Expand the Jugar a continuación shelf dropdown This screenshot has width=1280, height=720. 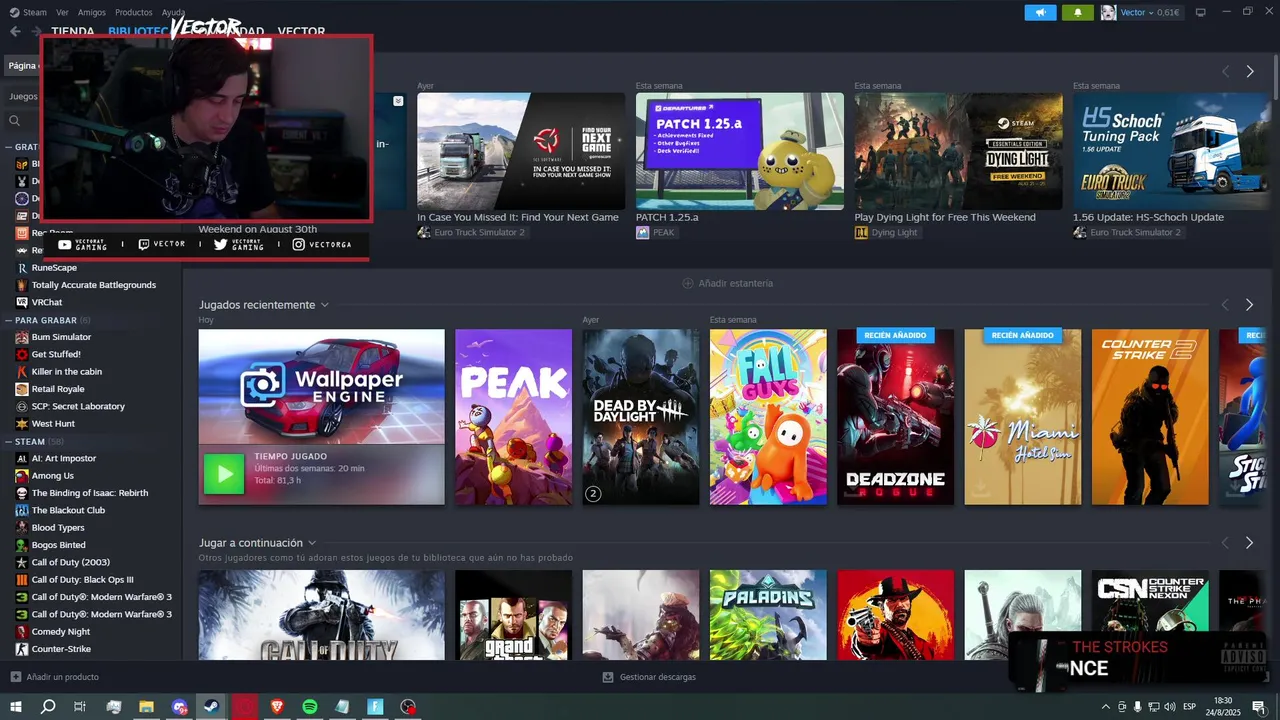(x=312, y=543)
